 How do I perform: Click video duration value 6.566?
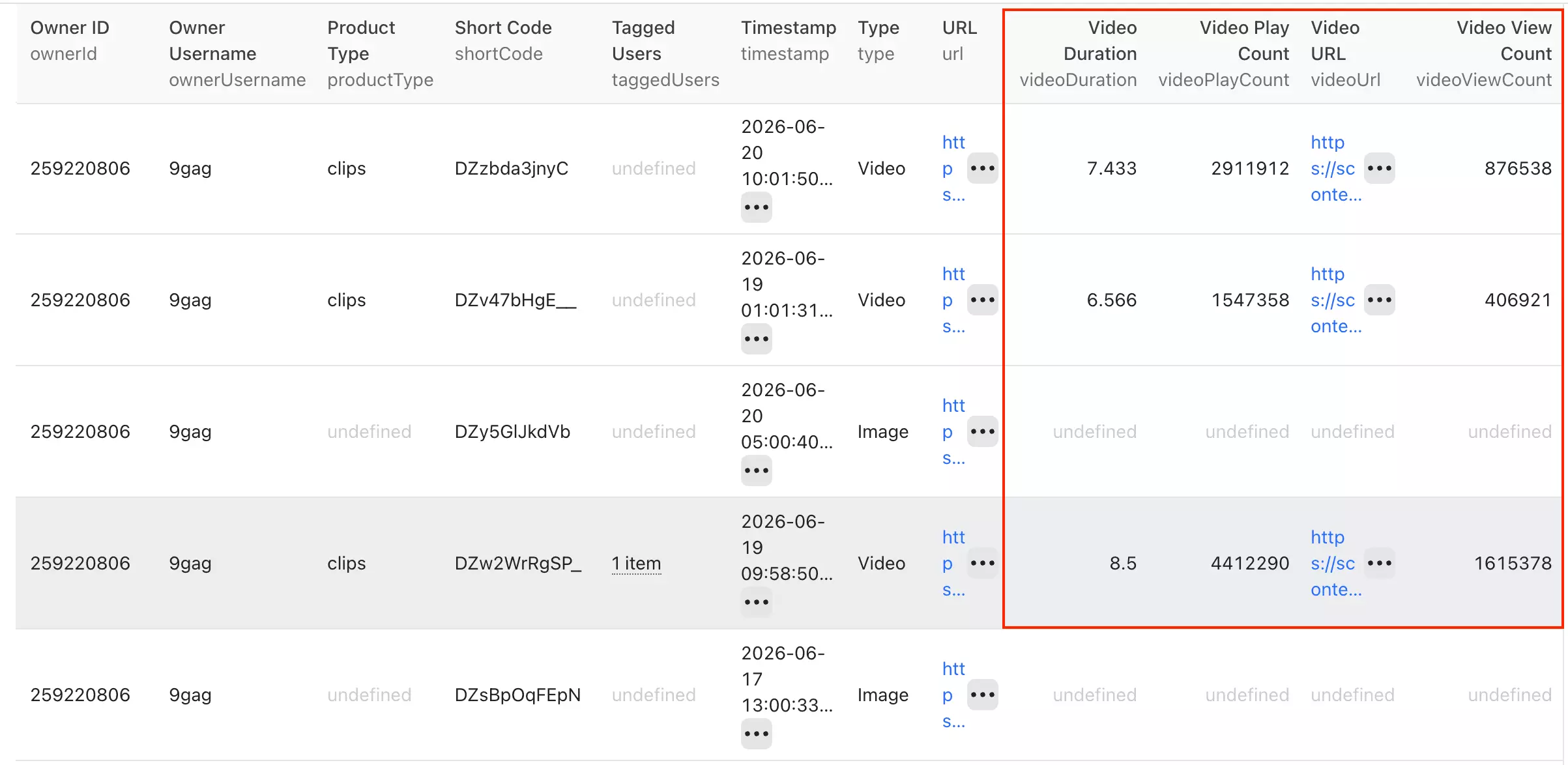tap(1111, 300)
